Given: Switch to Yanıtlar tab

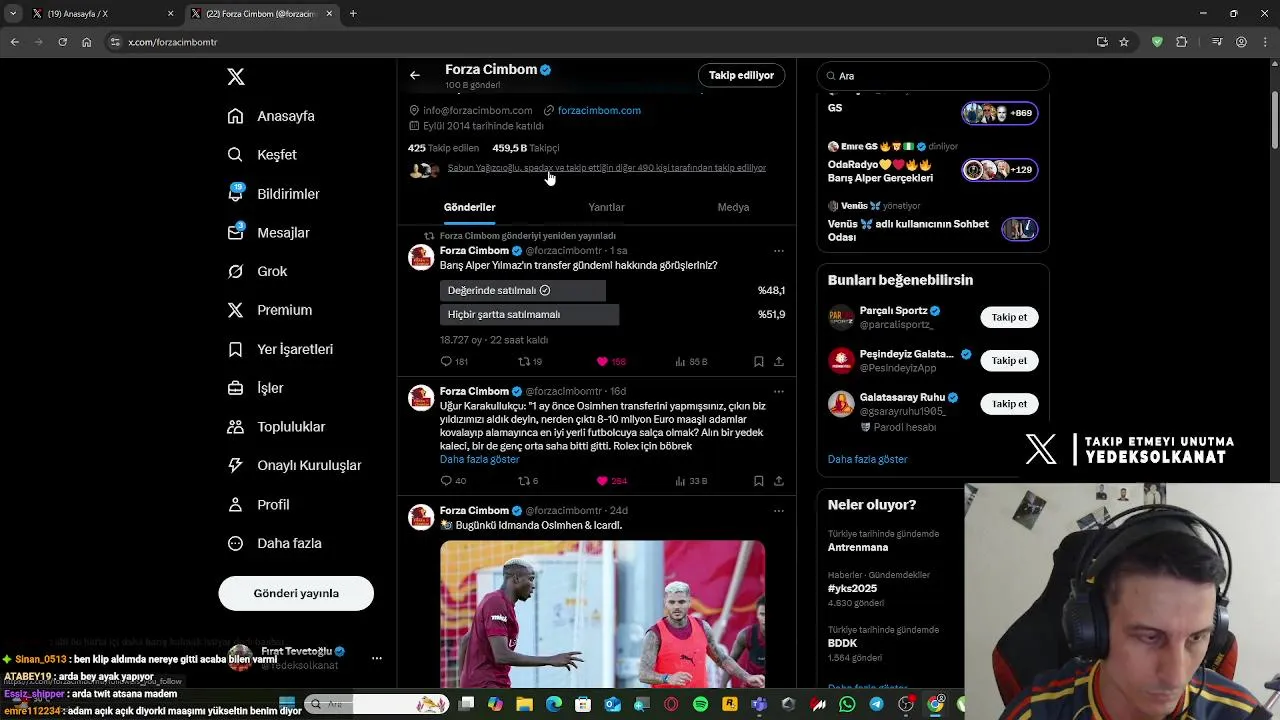Looking at the screenshot, I should pos(606,207).
